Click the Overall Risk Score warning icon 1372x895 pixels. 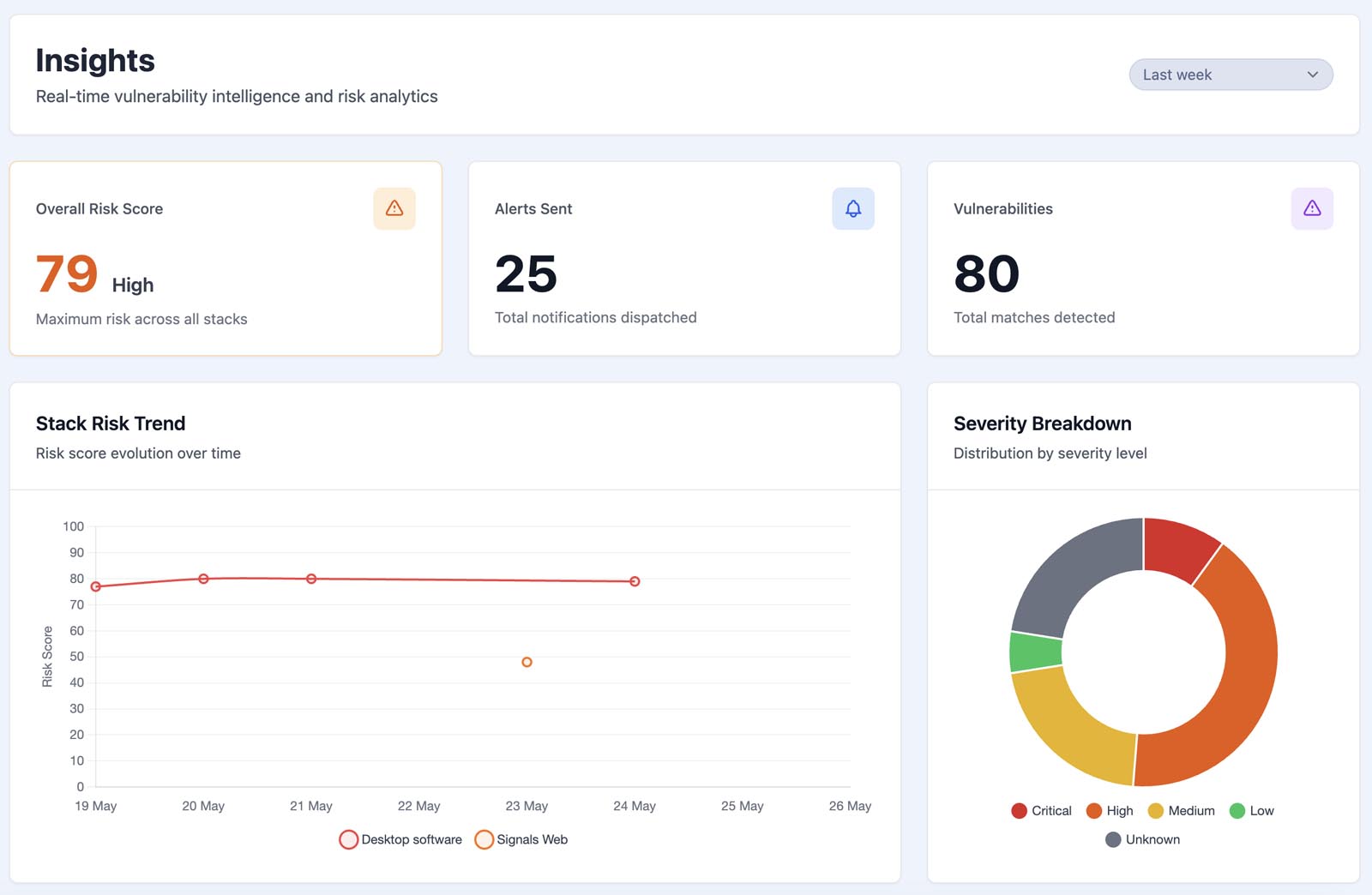[394, 208]
